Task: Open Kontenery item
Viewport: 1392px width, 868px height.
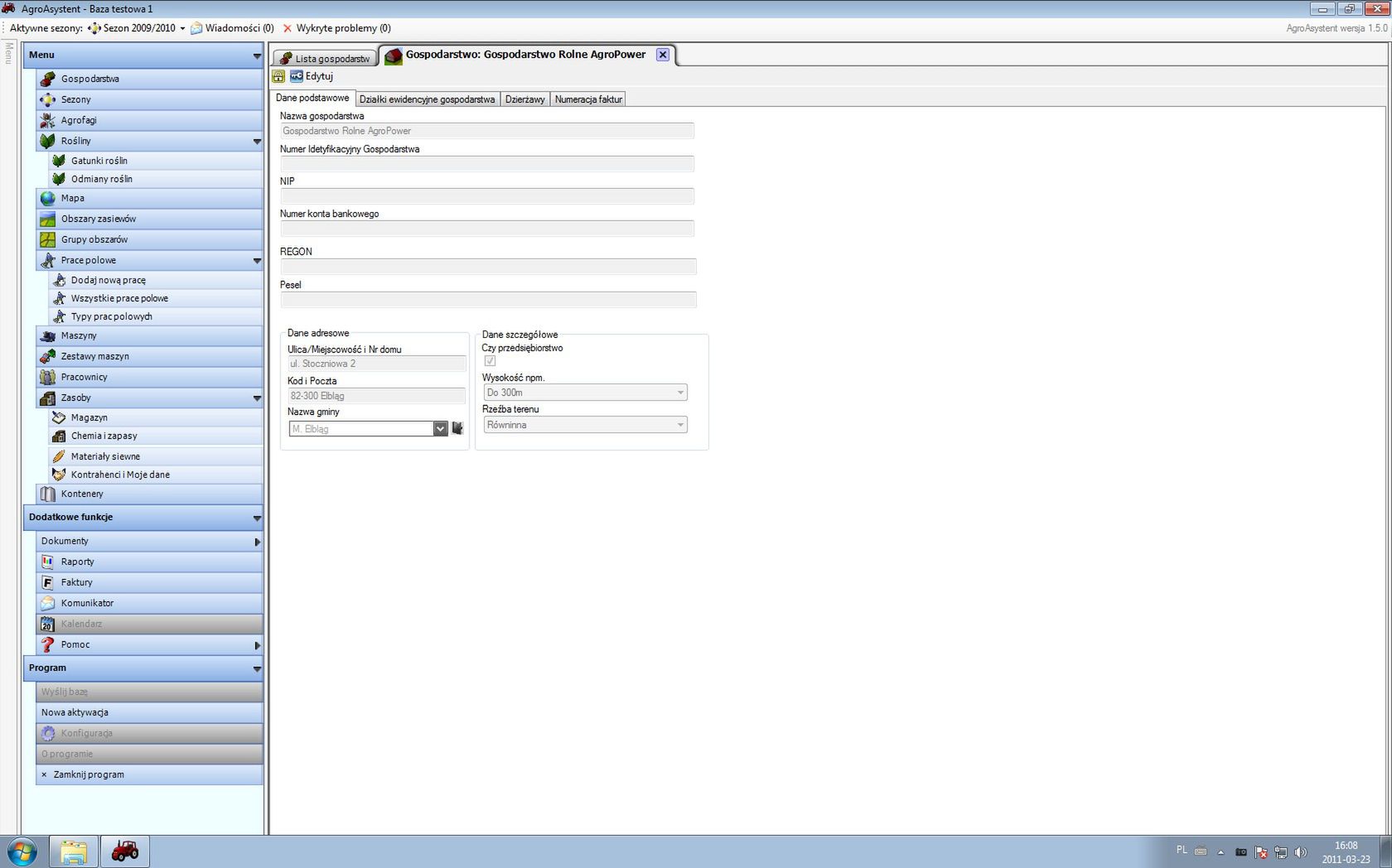Action: [149, 494]
